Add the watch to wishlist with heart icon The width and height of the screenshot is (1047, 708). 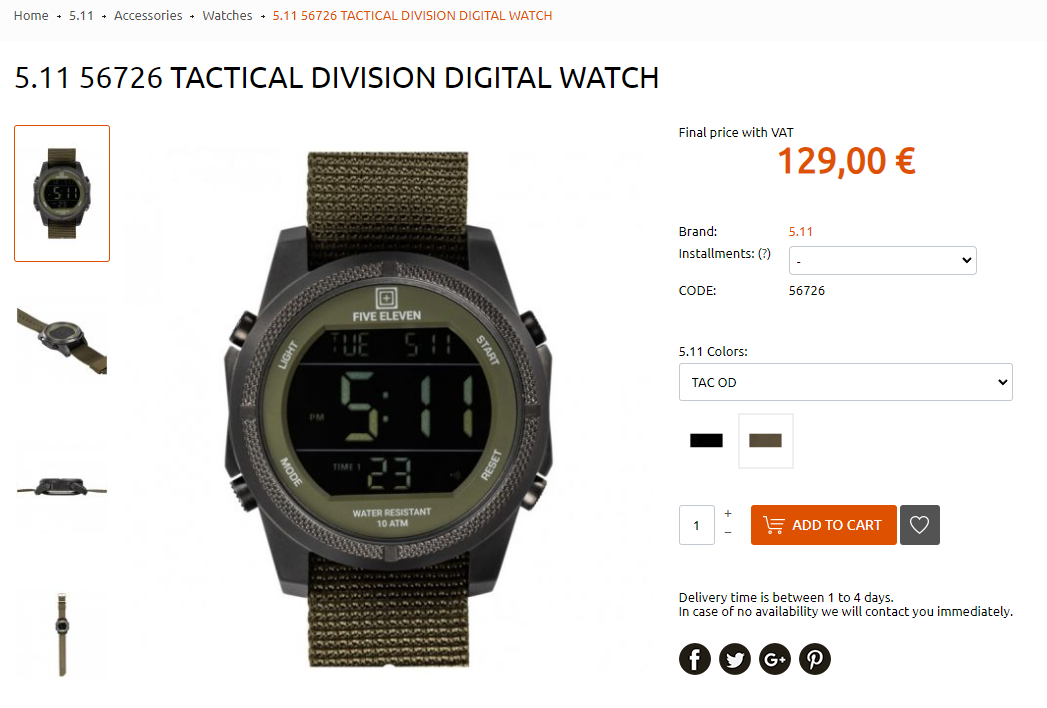coord(919,525)
